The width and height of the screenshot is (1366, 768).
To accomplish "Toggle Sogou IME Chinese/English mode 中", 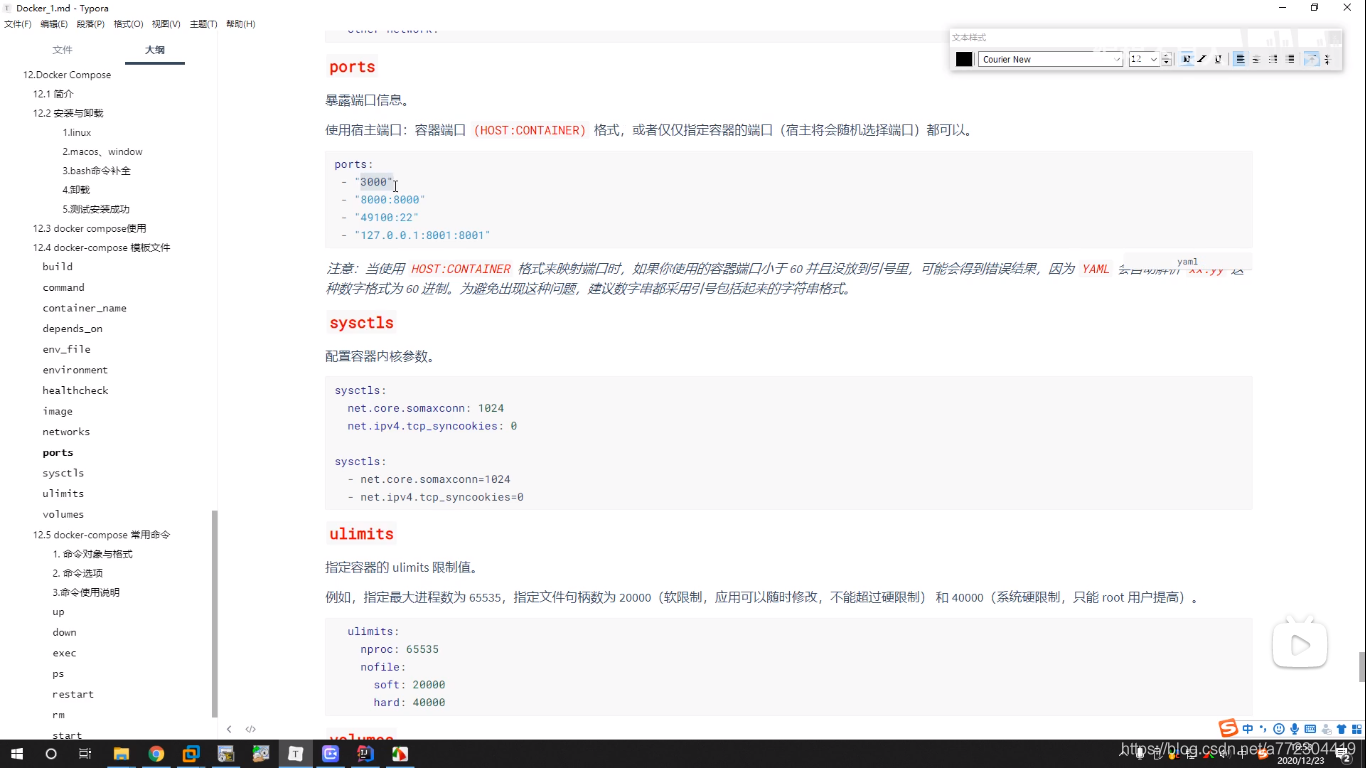I will [x=1247, y=729].
